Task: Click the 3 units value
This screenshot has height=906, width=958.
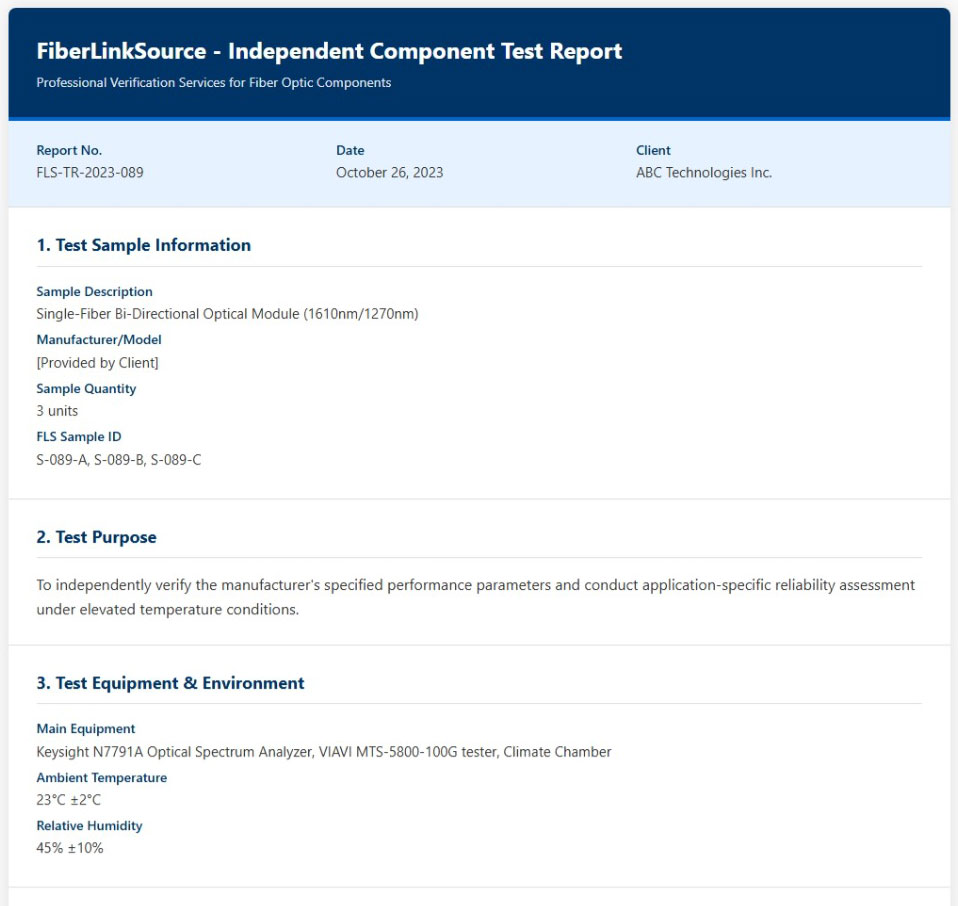Action: click(x=57, y=411)
